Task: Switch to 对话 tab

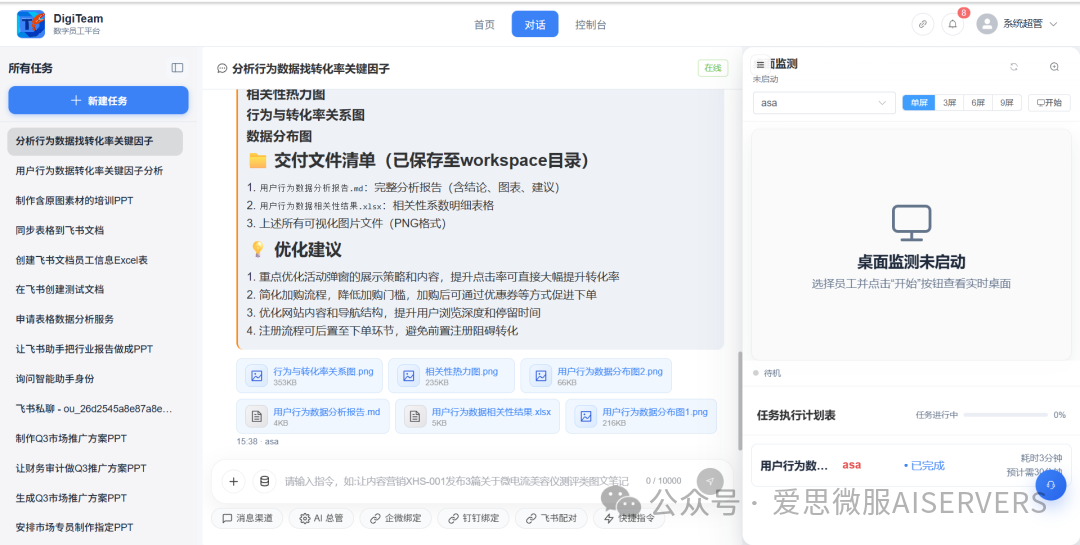Action: pos(535,24)
